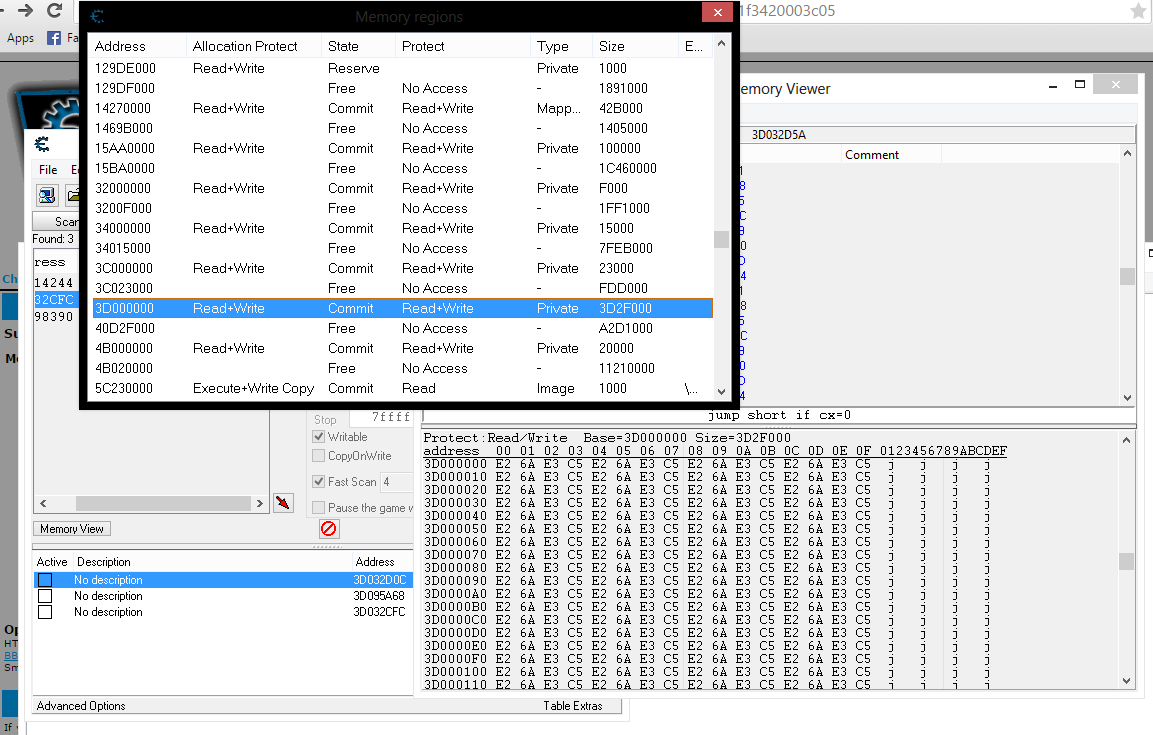This screenshot has height=735, width=1153.
Task: Select the 40D2F000 memory region row
Action: click(402, 328)
